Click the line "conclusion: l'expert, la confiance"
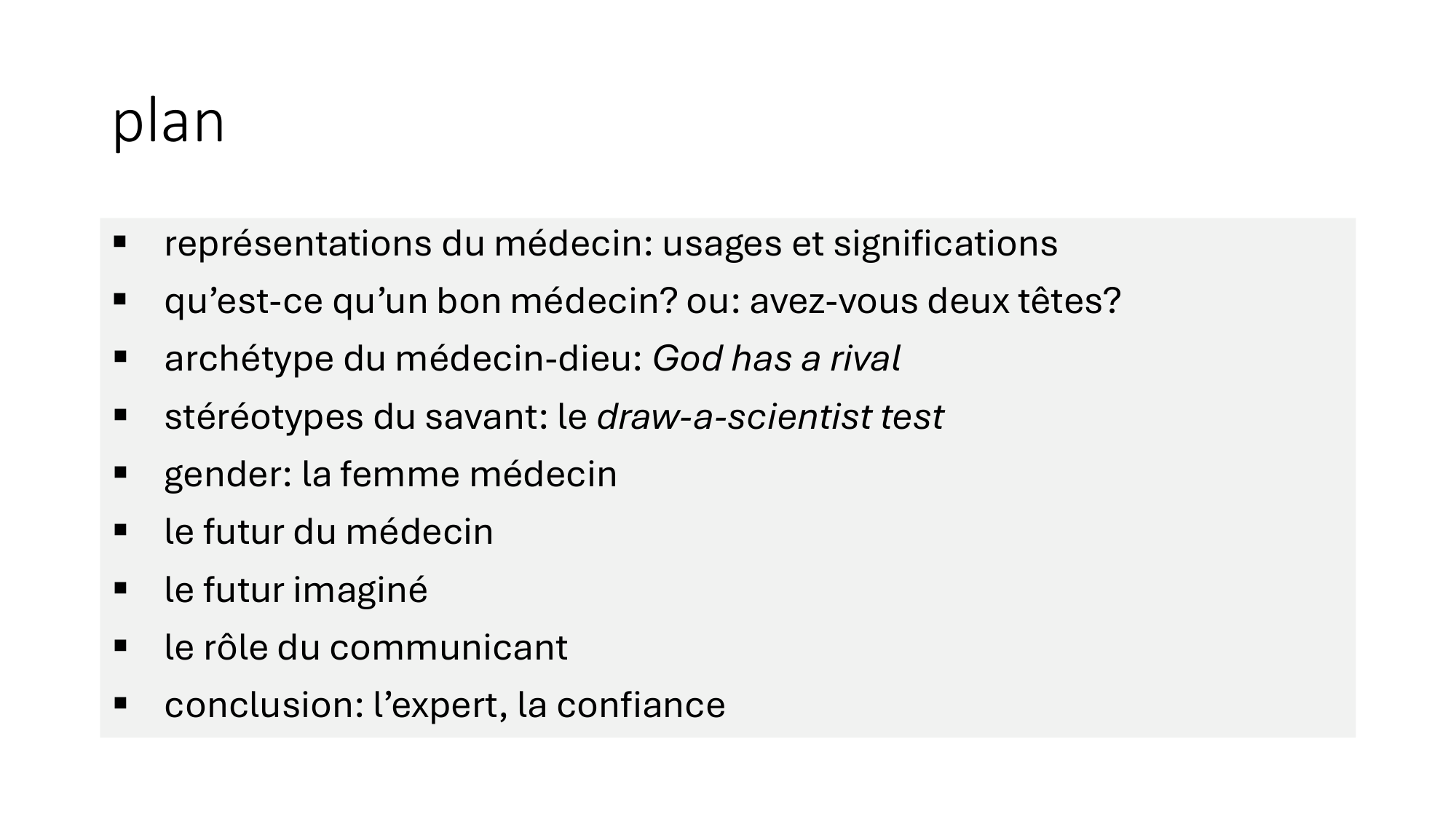This screenshot has width=1456, height=819. 444,705
